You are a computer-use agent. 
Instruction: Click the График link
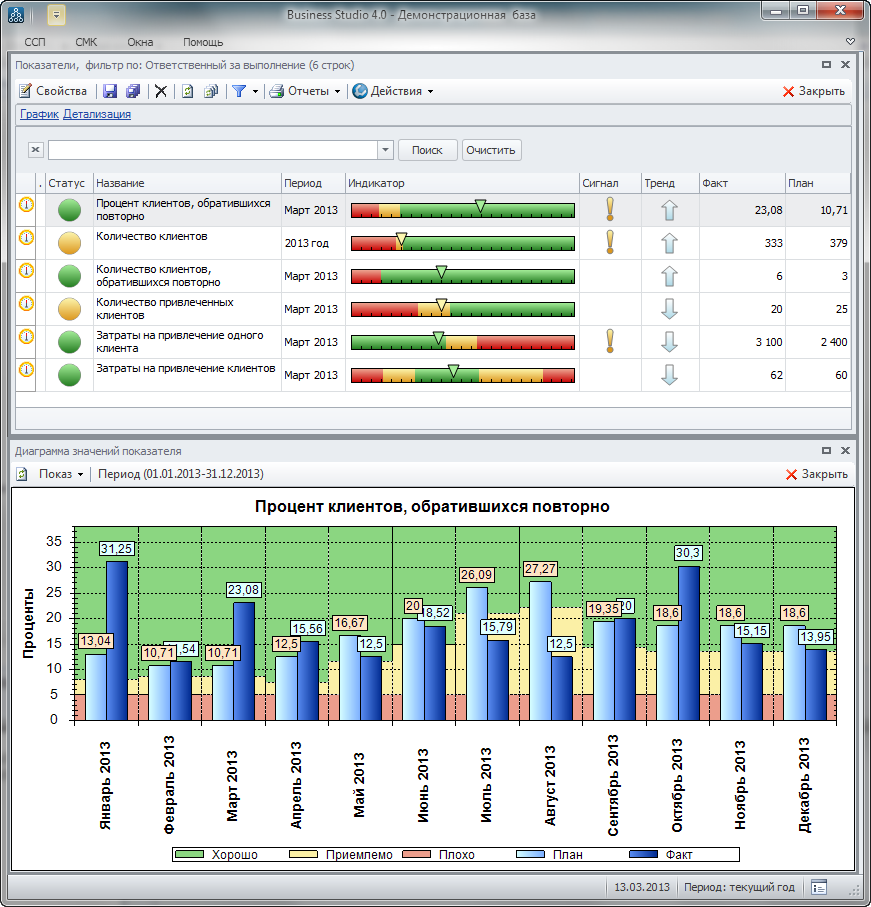tap(39, 114)
